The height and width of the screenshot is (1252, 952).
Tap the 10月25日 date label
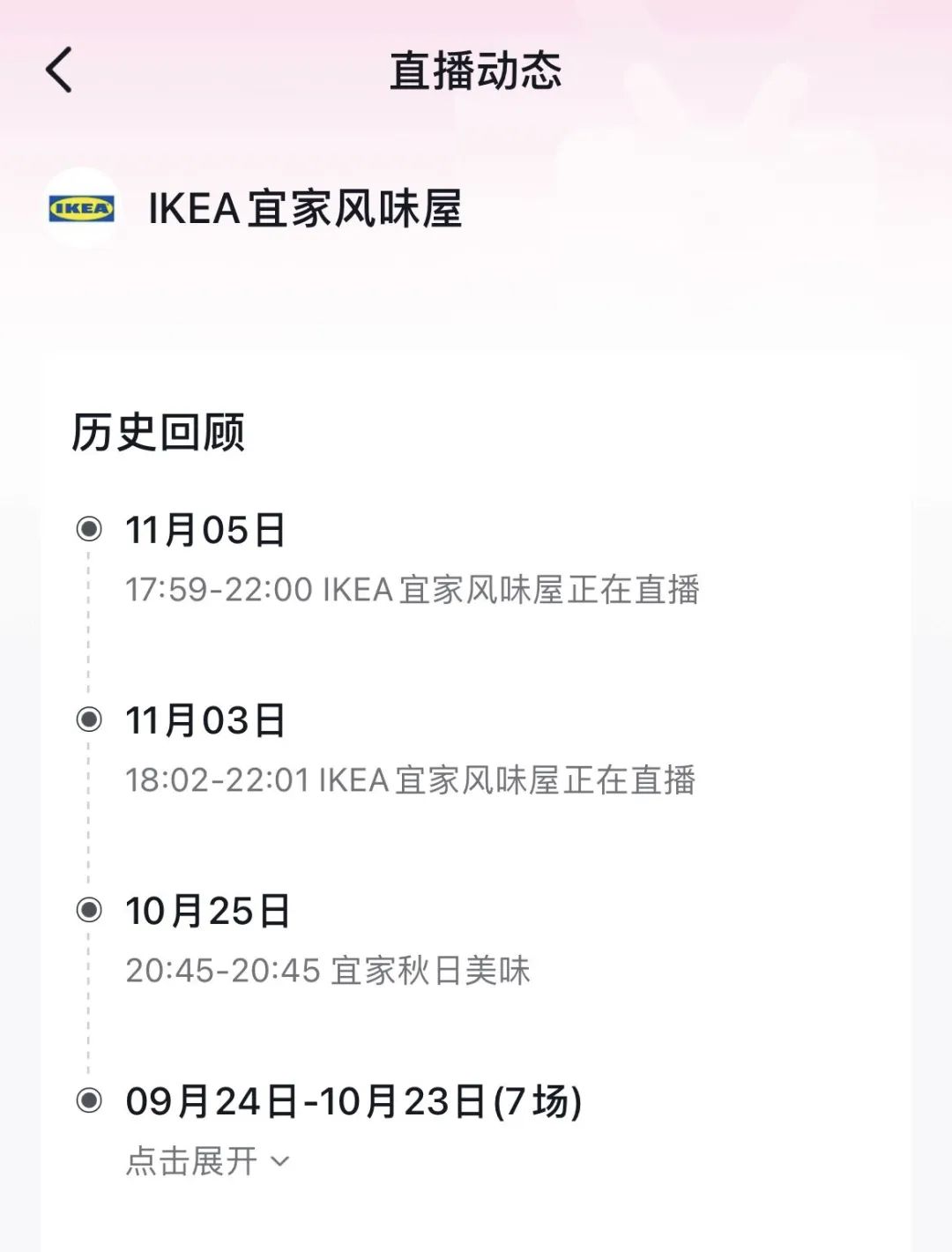pyautogui.click(x=207, y=912)
